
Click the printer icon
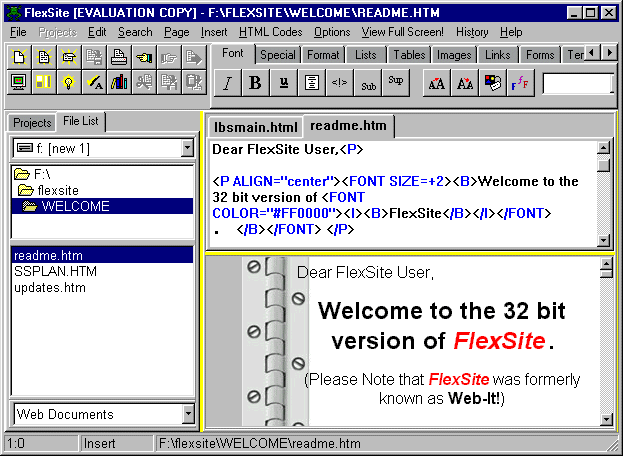pos(118,57)
